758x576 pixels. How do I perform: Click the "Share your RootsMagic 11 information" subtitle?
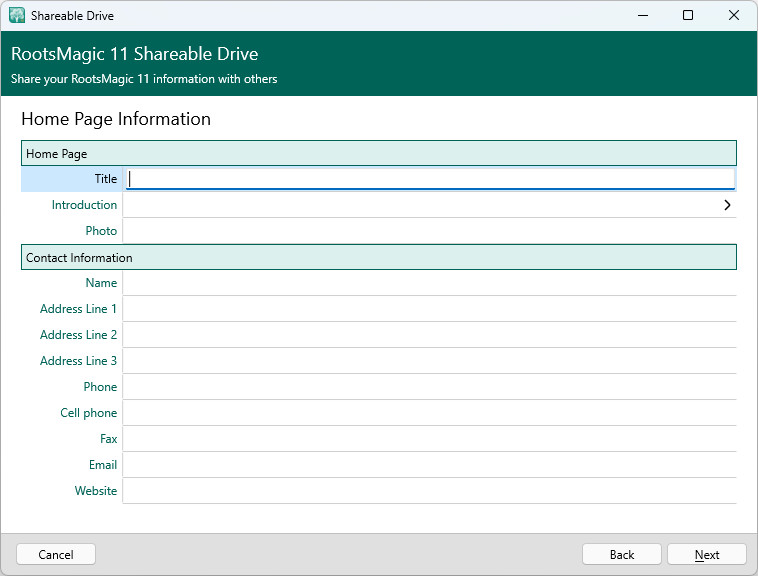(x=144, y=79)
